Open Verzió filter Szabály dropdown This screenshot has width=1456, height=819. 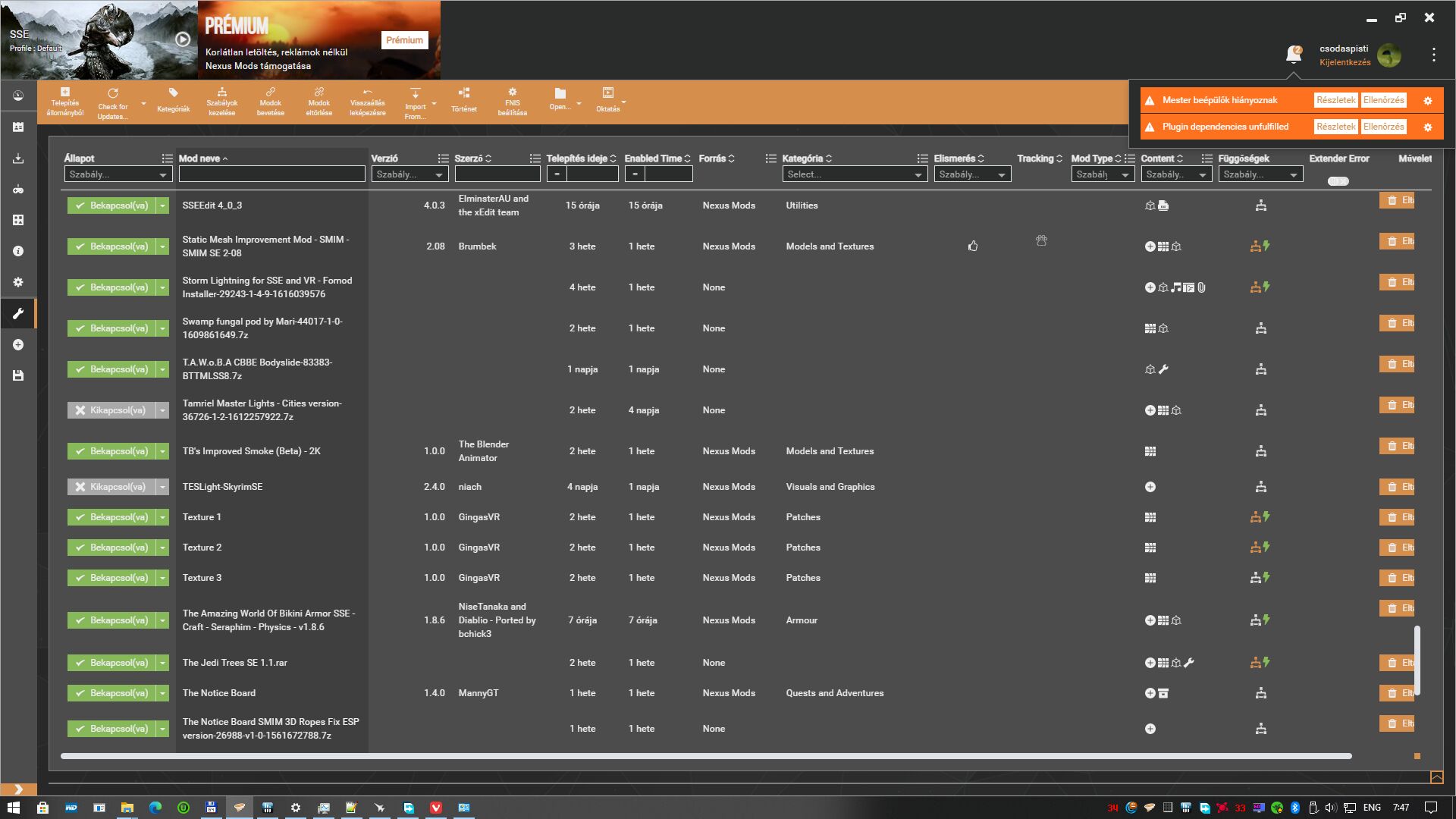[x=410, y=174]
